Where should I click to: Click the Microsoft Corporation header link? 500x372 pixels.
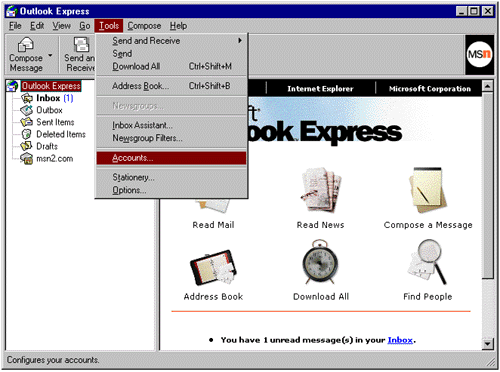click(x=430, y=89)
